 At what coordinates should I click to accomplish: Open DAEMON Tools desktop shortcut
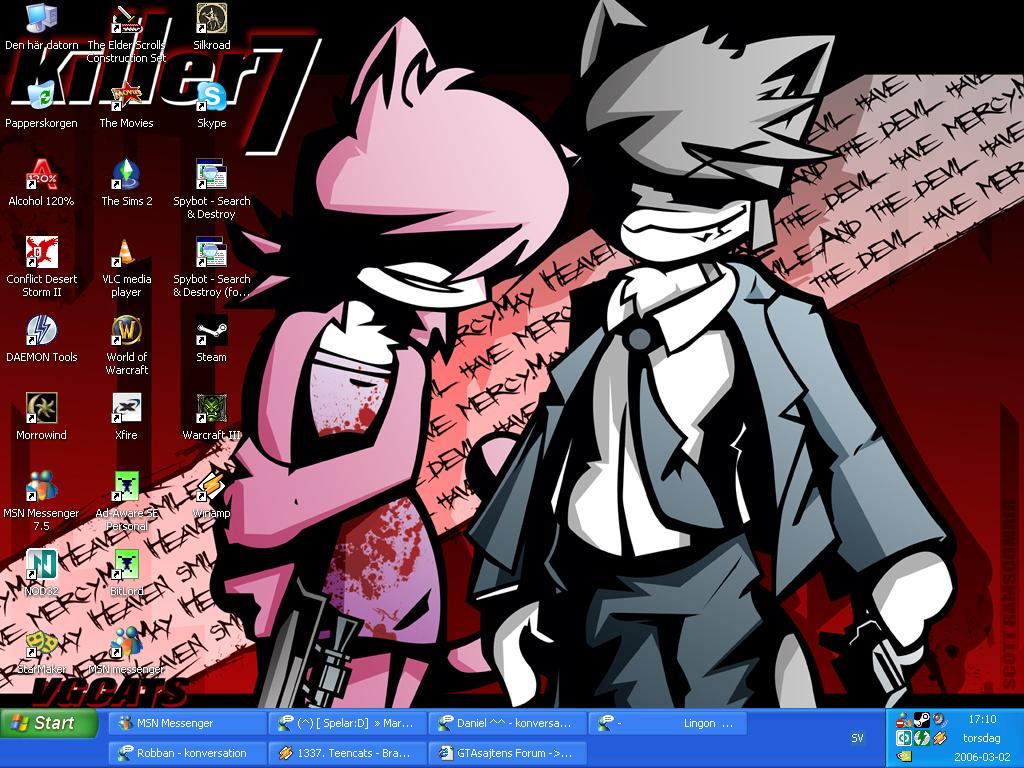pyautogui.click(x=42, y=339)
